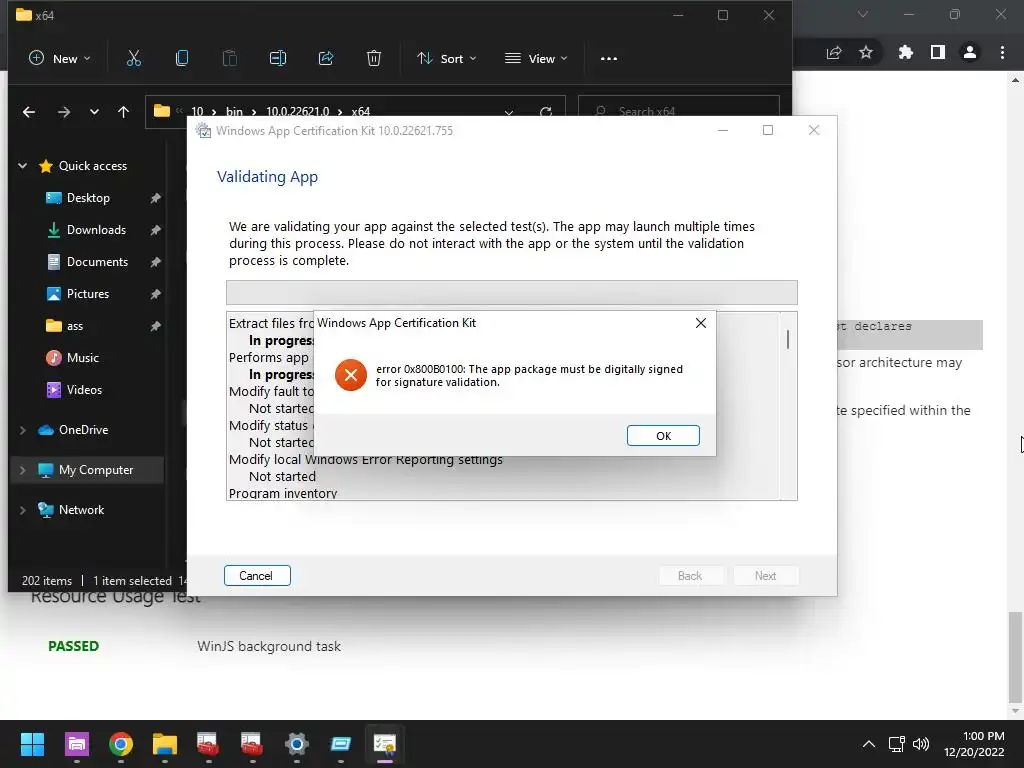Click the Search x64 field
The width and height of the screenshot is (1024, 768).
point(679,112)
